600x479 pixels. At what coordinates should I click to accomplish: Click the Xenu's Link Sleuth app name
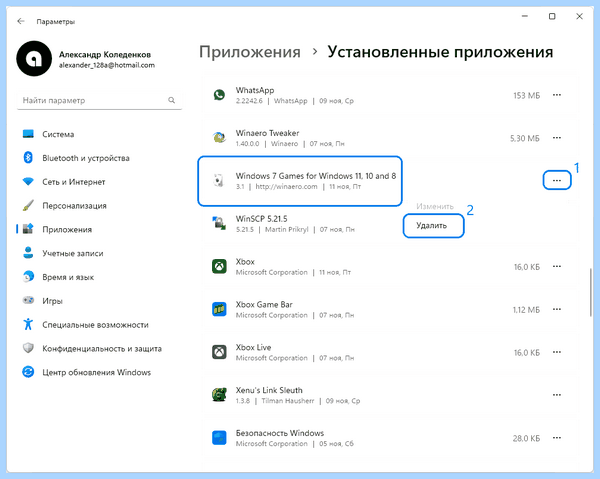click(x=269, y=390)
